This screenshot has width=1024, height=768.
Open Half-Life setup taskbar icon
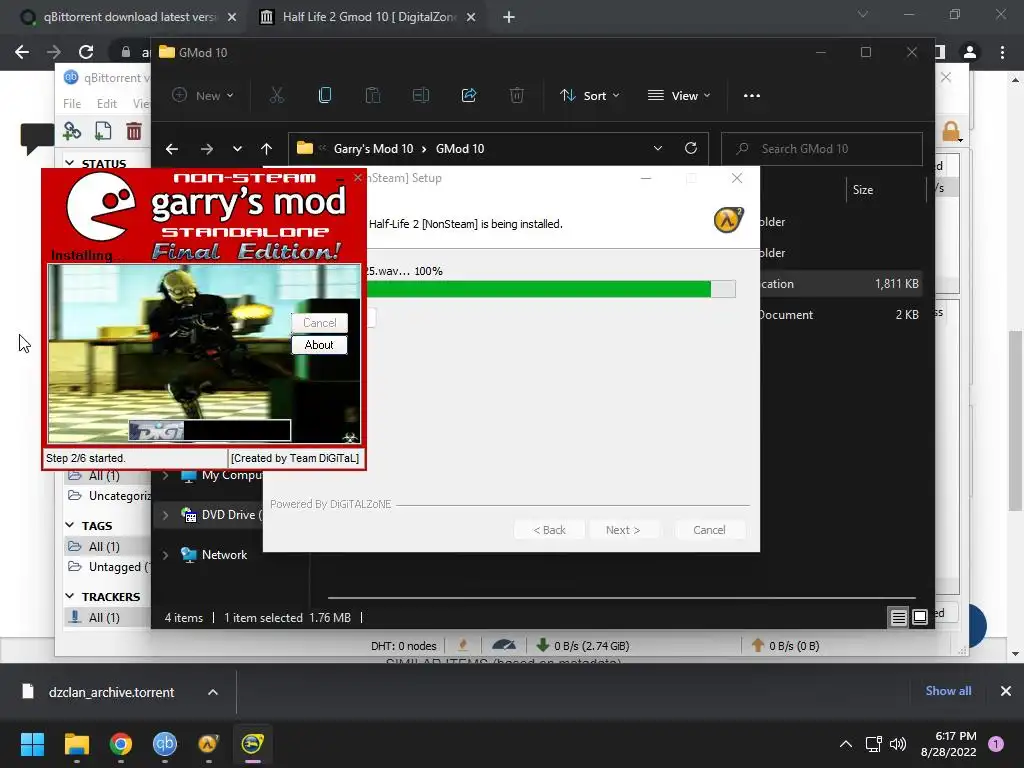pos(208,744)
